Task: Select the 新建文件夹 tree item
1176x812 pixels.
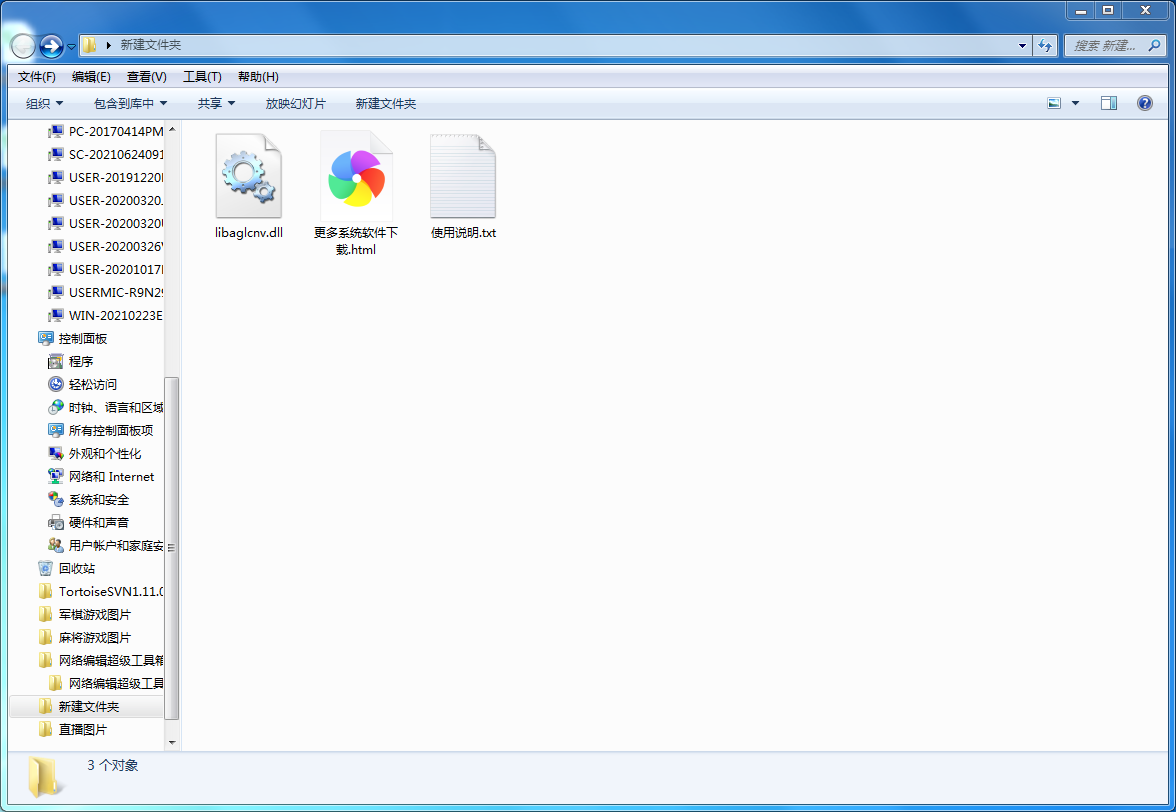Action: (x=86, y=706)
